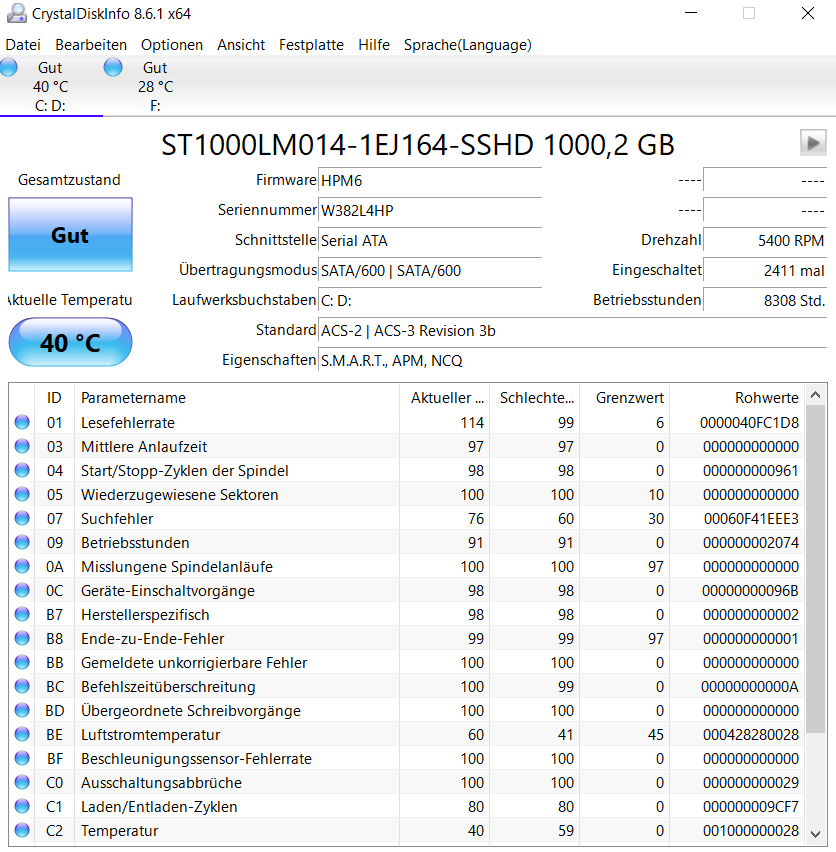Close the CrystalDiskInfo window
The height and width of the screenshot is (852, 836).
pyautogui.click(x=808, y=13)
